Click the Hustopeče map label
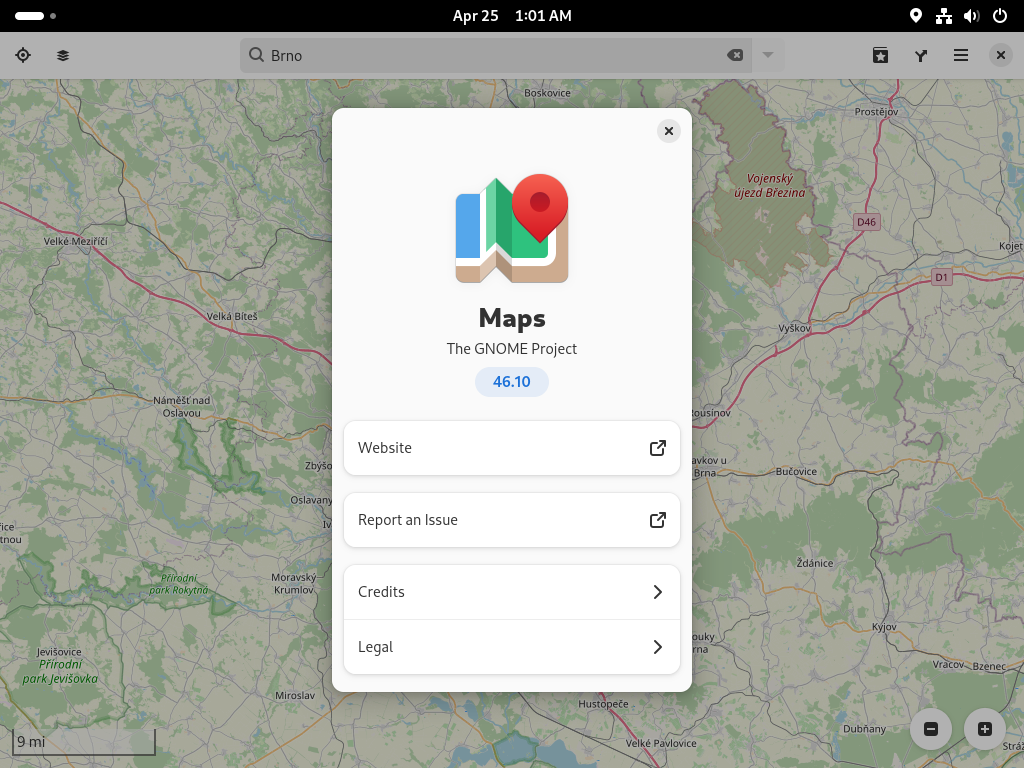 tap(603, 704)
